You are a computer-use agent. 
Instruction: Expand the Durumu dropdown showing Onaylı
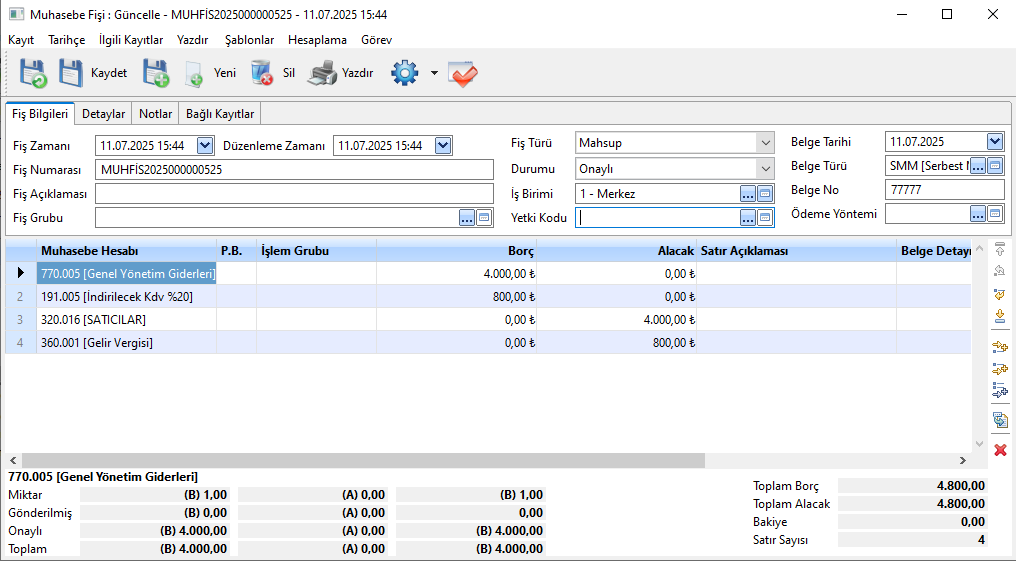click(765, 169)
